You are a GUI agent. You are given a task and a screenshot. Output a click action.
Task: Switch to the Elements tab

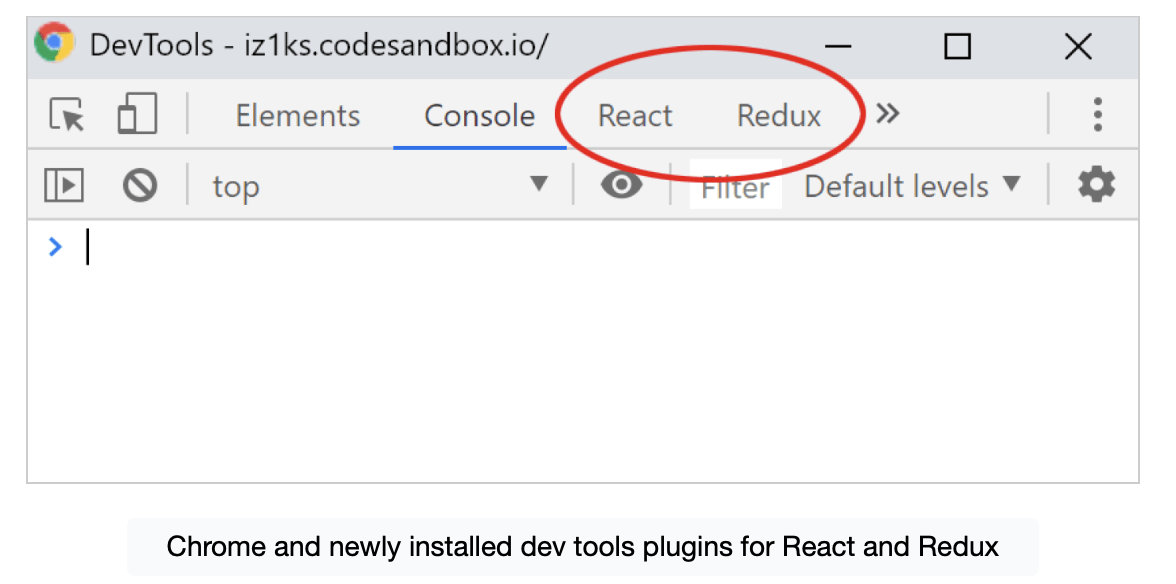click(298, 116)
